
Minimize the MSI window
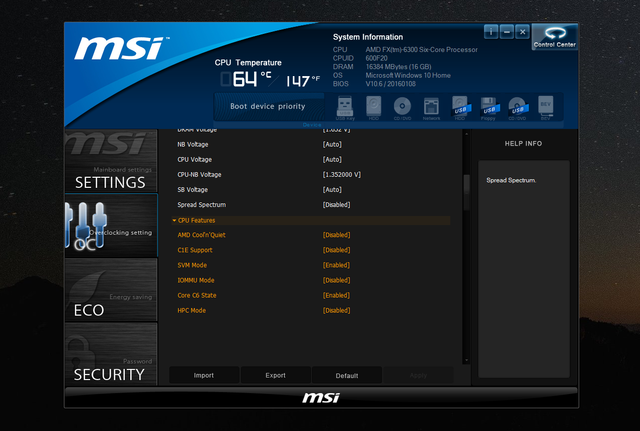[507, 31]
